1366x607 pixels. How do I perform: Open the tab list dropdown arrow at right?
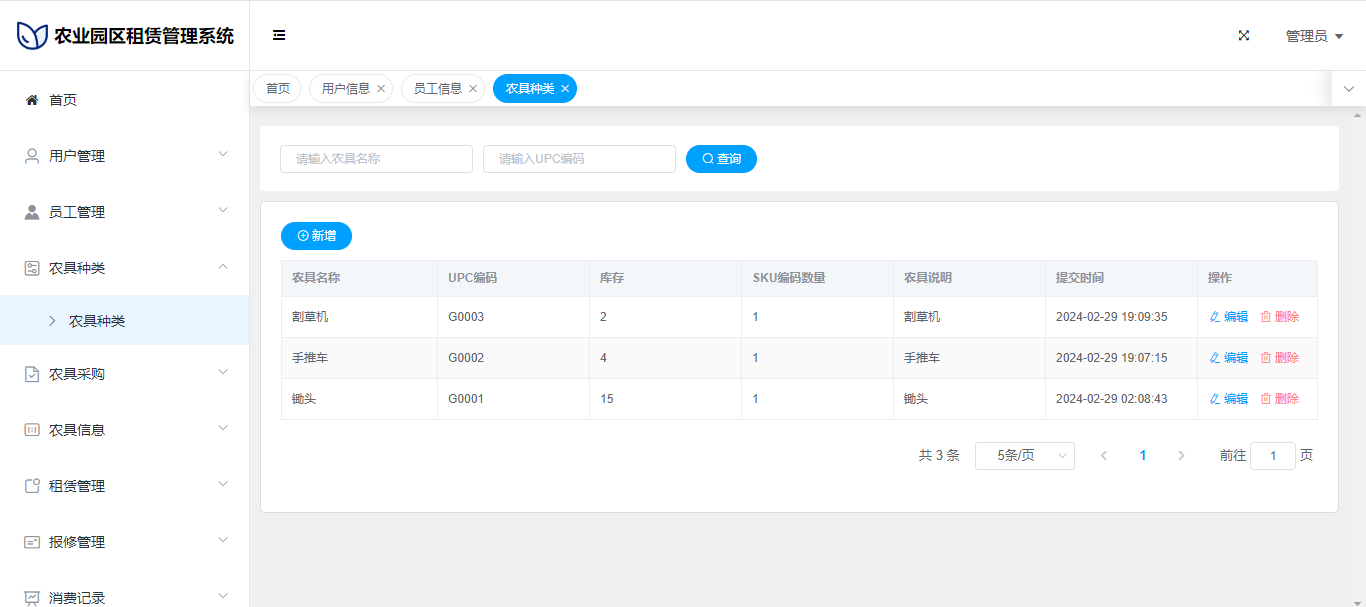(1349, 89)
